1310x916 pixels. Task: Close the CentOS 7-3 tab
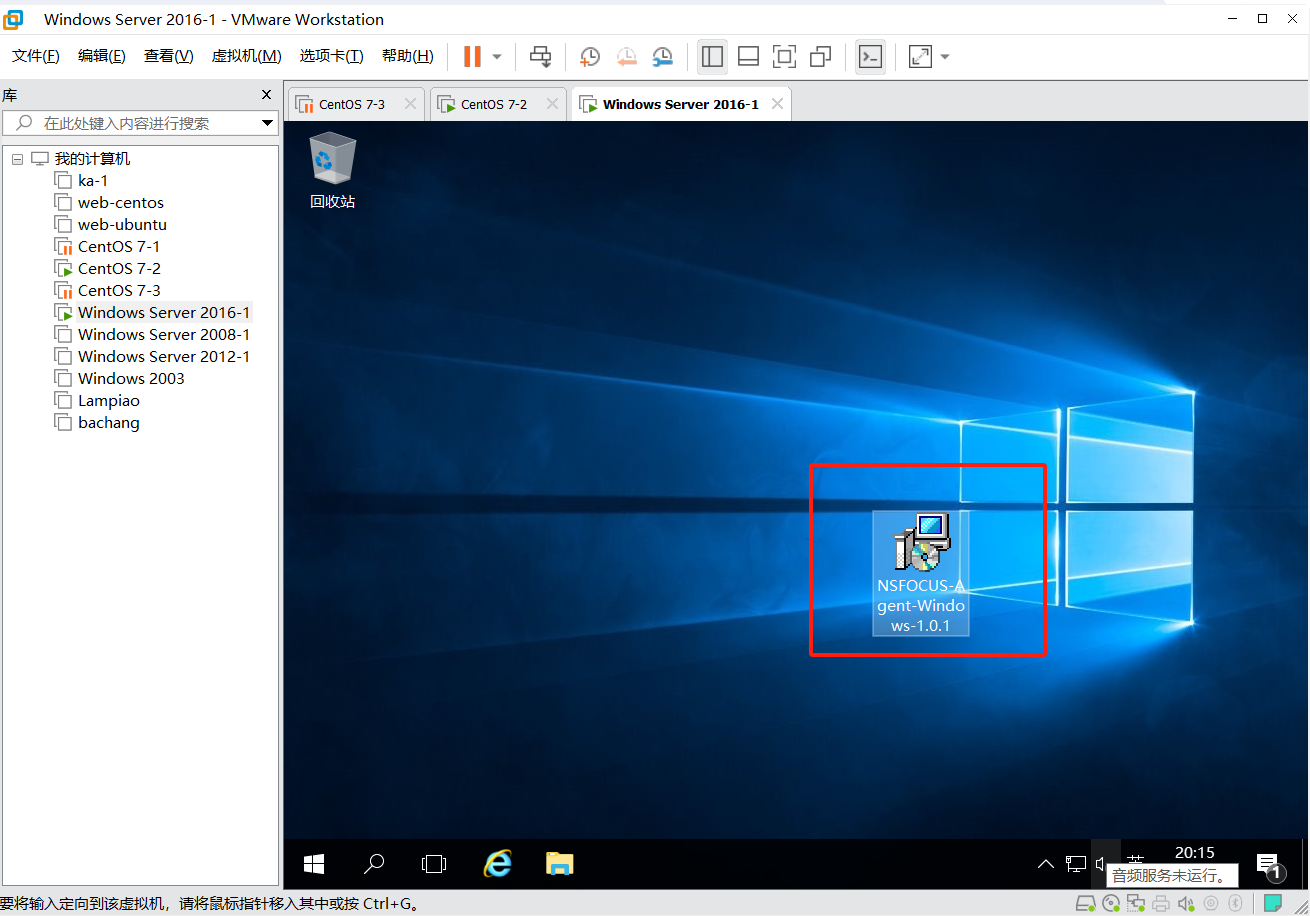[408, 104]
